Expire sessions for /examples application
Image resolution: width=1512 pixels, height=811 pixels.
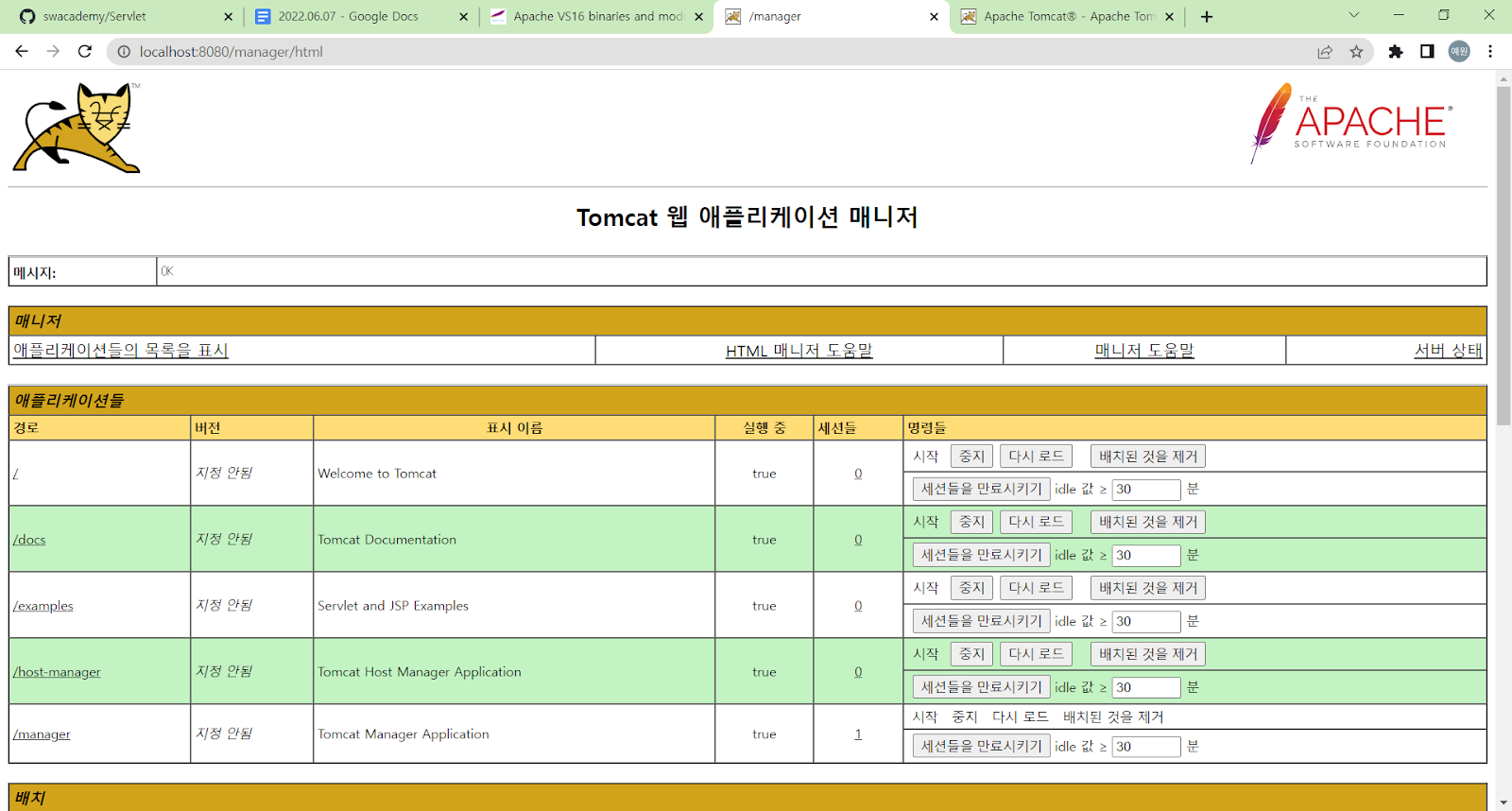point(982,621)
